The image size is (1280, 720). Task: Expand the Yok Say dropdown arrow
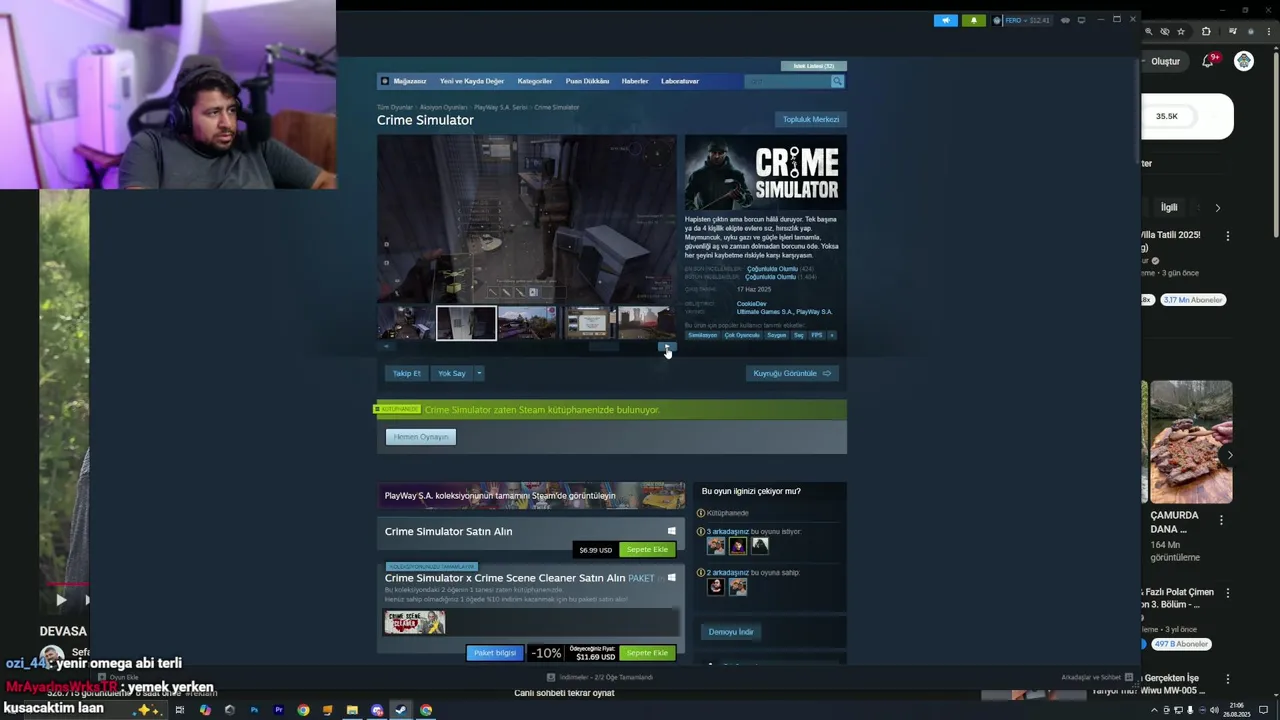pyautogui.click(x=479, y=373)
